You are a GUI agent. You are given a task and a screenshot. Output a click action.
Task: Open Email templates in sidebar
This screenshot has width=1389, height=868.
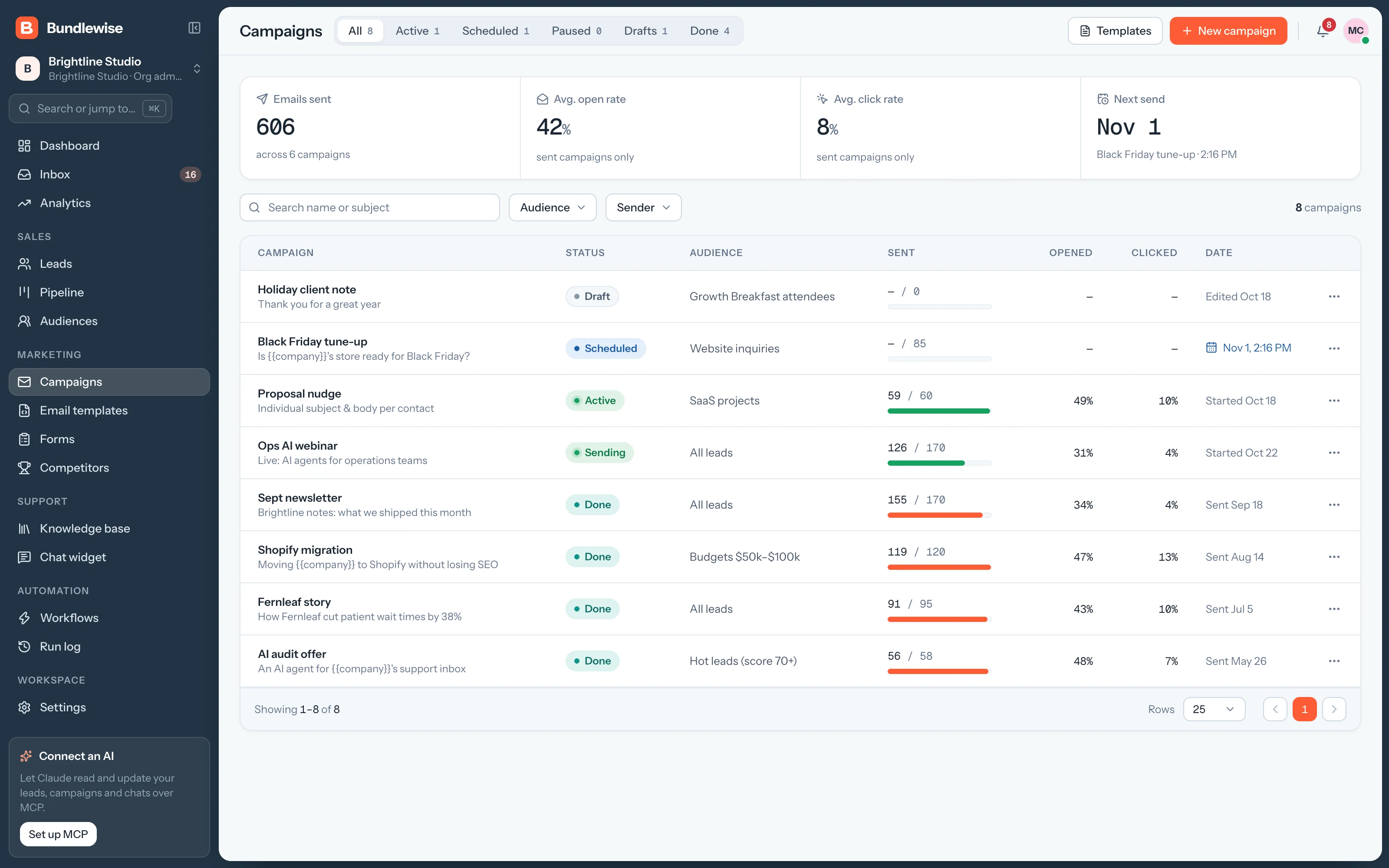pyautogui.click(x=109, y=411)
